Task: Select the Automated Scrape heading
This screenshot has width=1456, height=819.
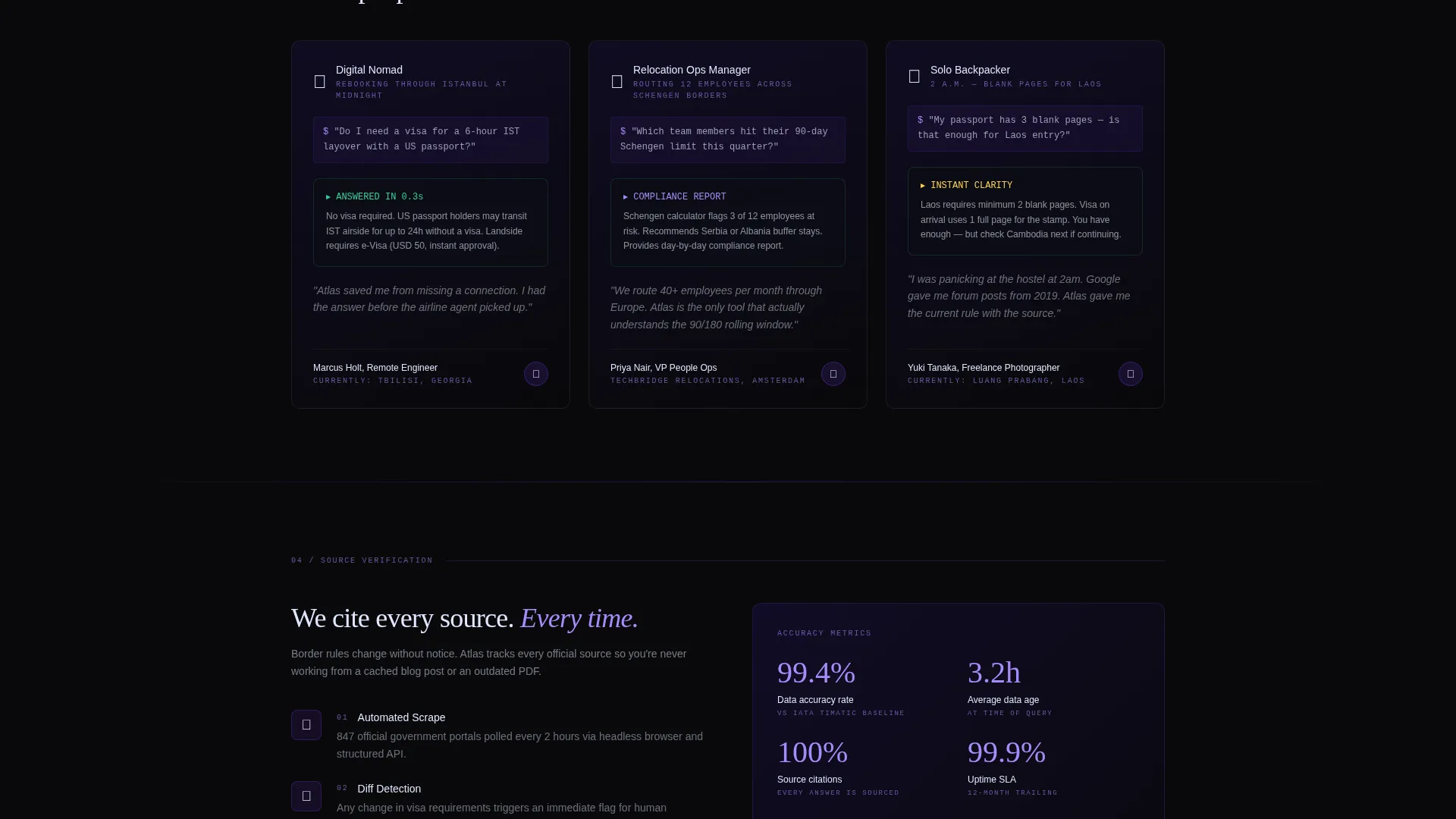Action: click(x=401, y=717)
